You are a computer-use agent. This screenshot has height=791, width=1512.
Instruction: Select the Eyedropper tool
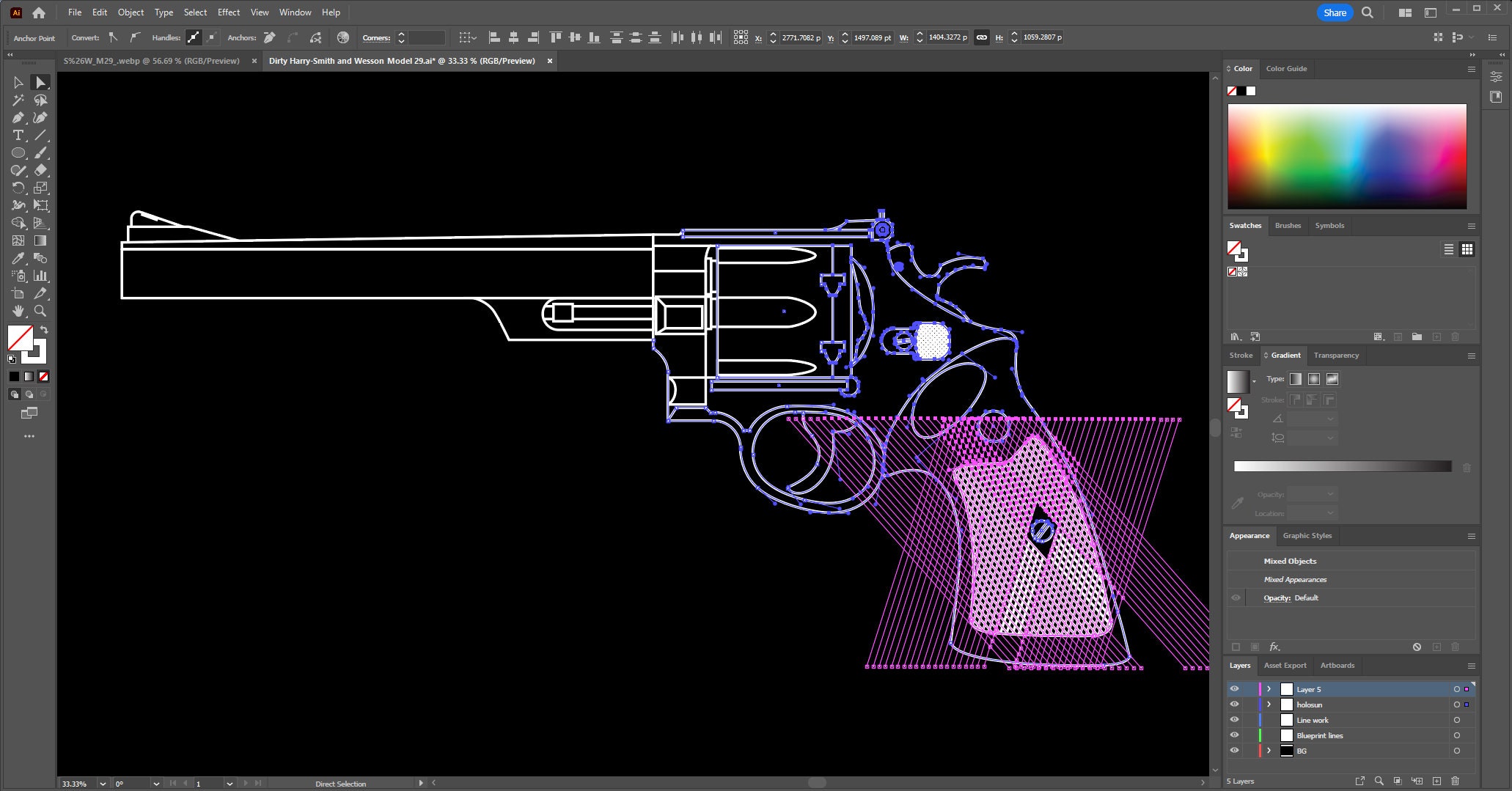[18, 259]
